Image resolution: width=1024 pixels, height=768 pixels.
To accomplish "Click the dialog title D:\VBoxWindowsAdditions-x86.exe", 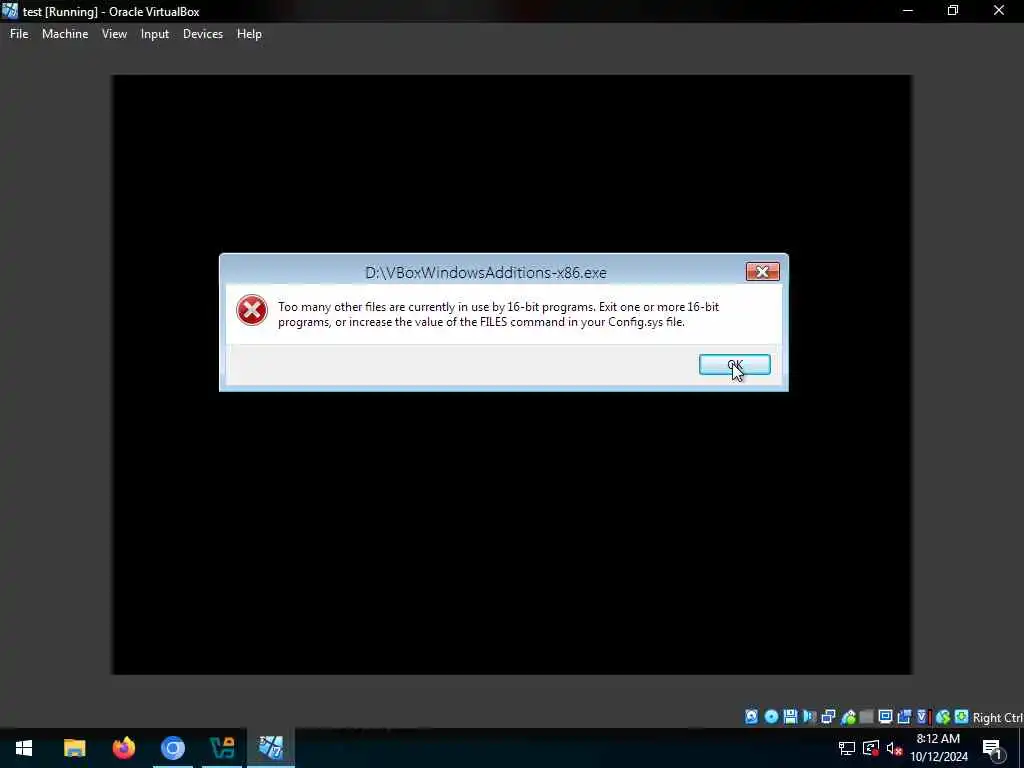I will pos(486,272).
